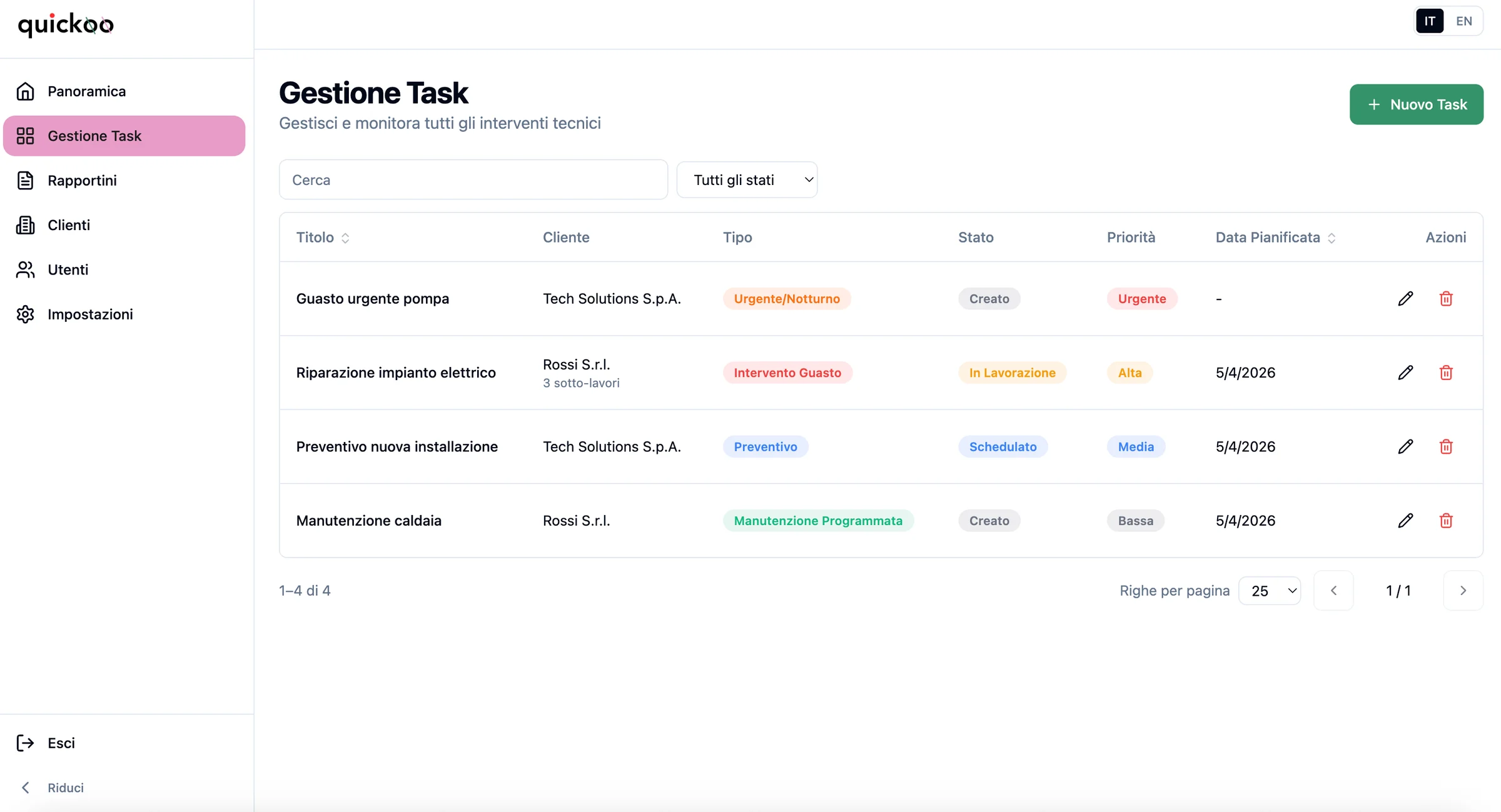Open Gestione Task in sidebar
Viewport: 1501px width, 812px height.
(x=124, y=136)
